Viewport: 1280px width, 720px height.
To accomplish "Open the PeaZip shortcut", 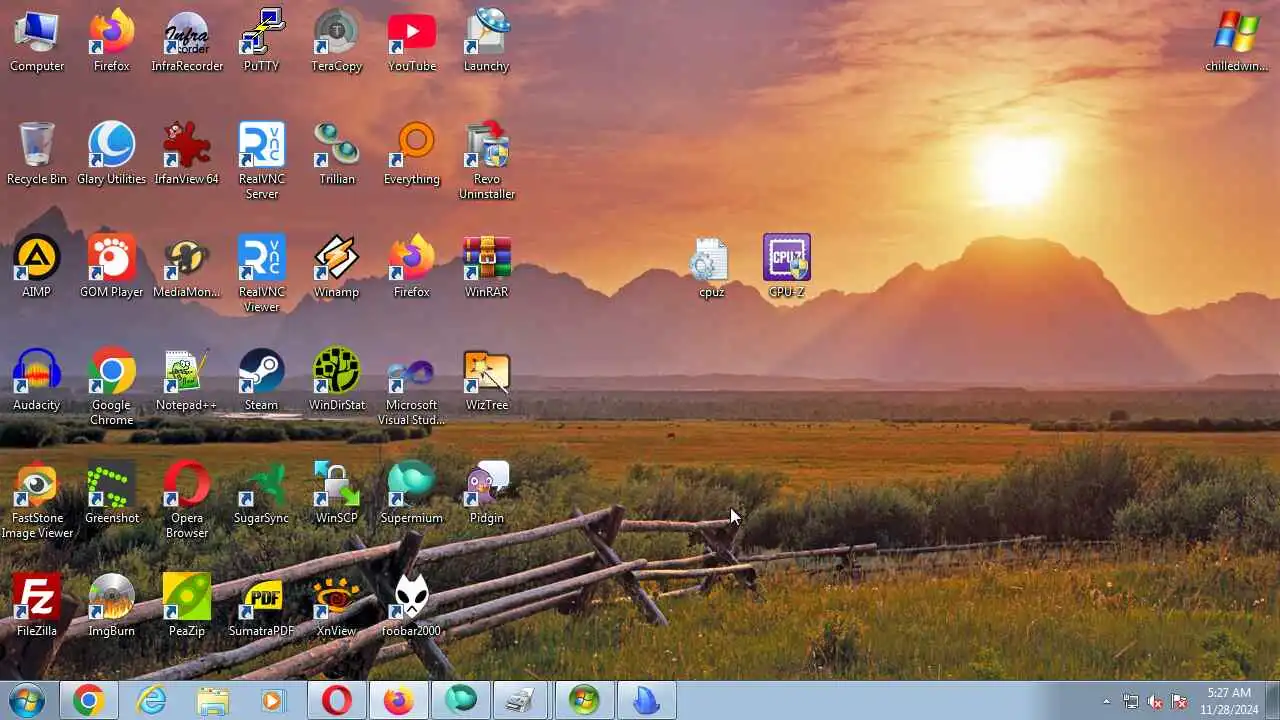I will (187, 606).
